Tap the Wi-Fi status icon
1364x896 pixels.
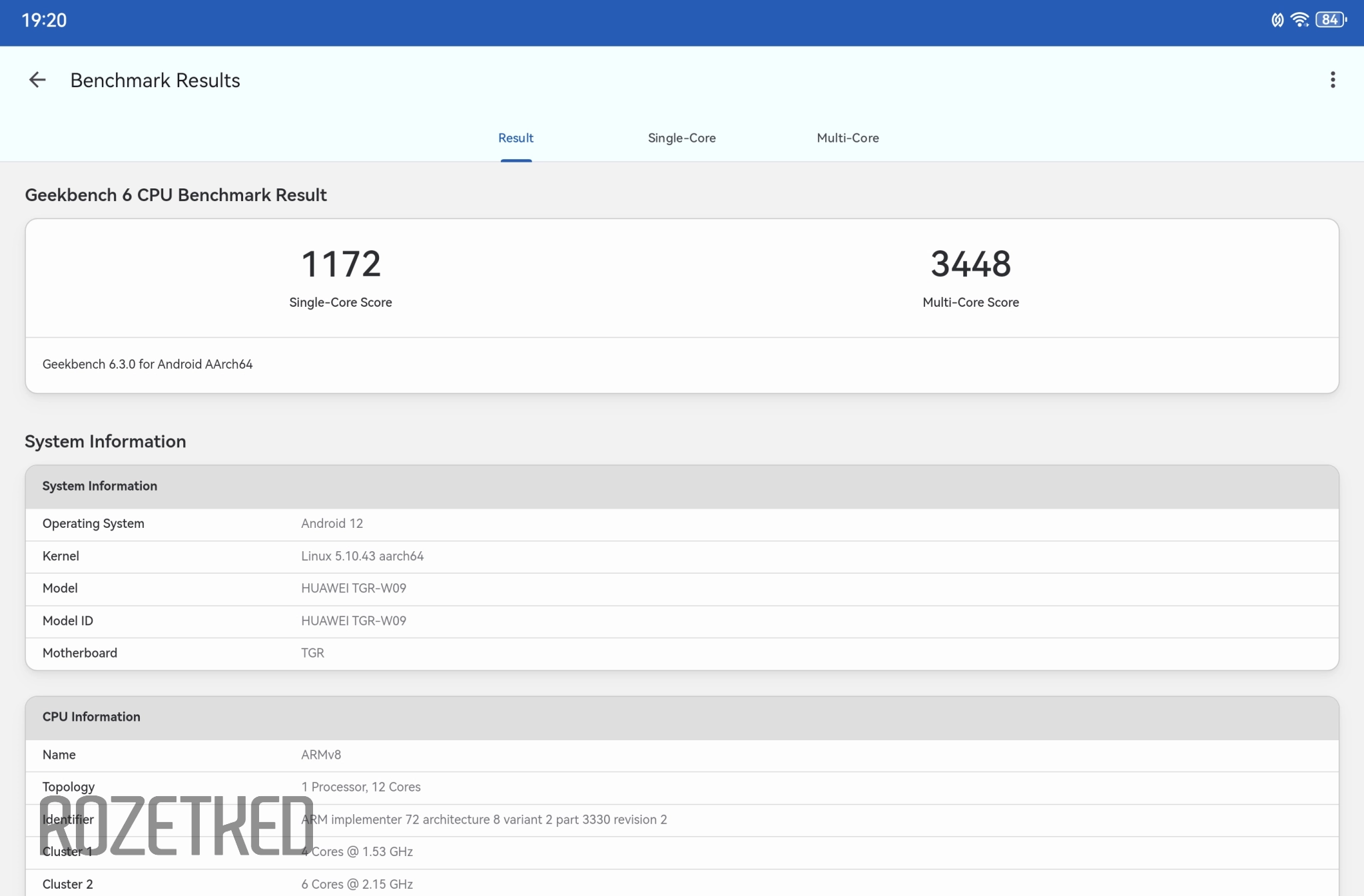click(1299, 19)
